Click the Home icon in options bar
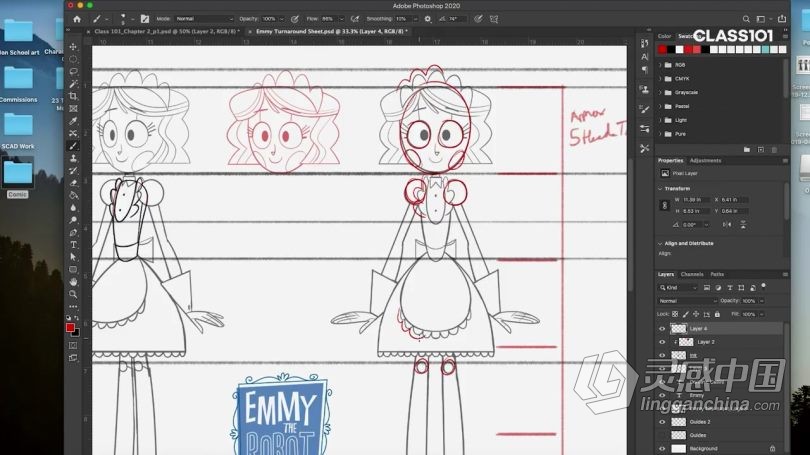This screenshot has height=455, width=810. 77,19
